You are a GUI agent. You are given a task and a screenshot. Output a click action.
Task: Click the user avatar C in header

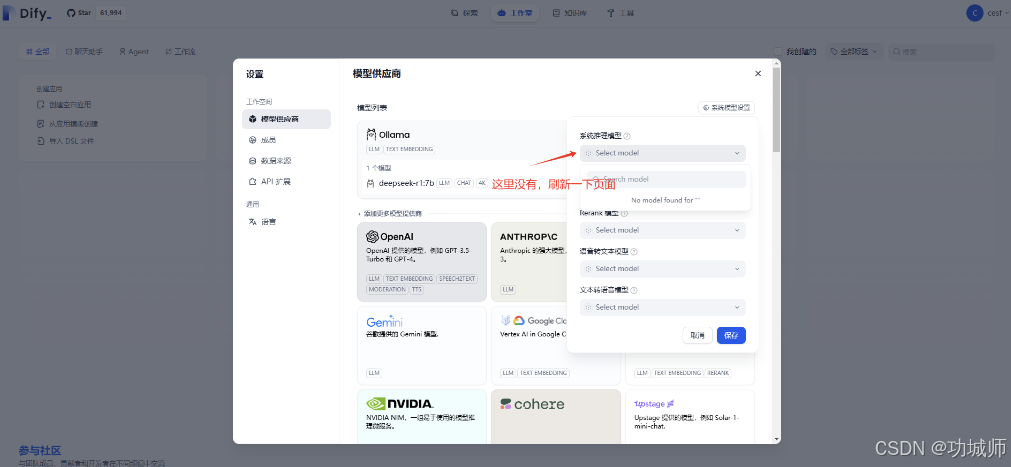975,13
